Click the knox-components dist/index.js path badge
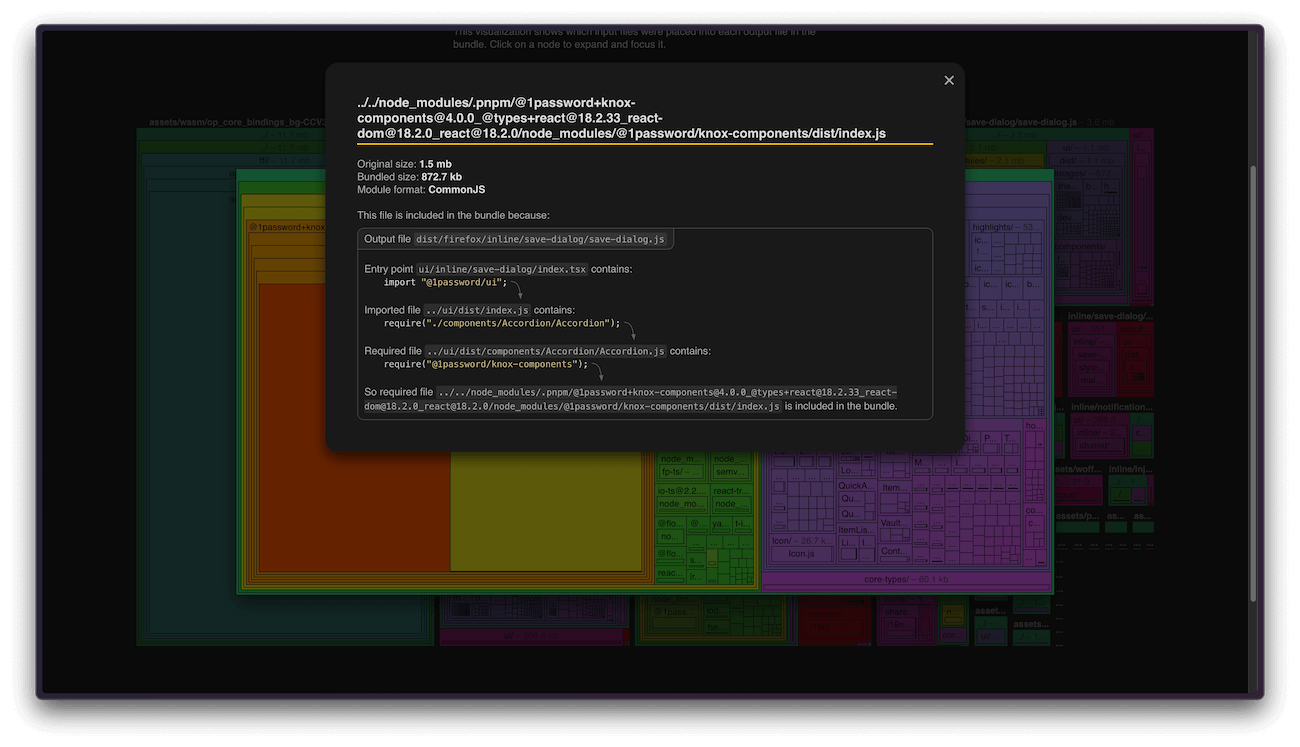Viewport: 1300px width, 747px height. (x=630, y=398)
